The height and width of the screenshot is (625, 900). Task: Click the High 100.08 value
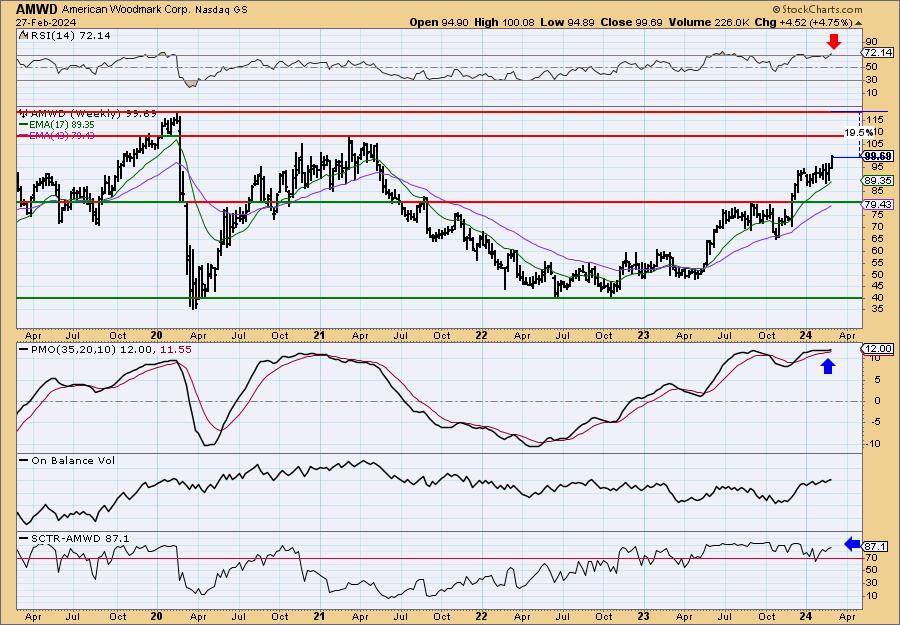504,22
